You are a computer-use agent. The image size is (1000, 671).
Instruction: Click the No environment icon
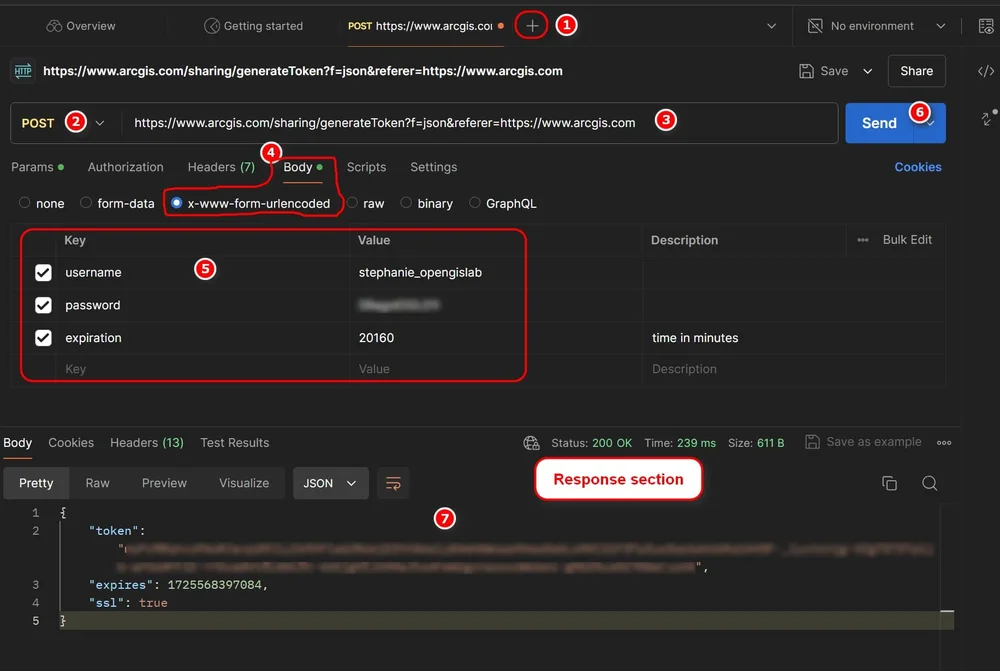(815, 26)
